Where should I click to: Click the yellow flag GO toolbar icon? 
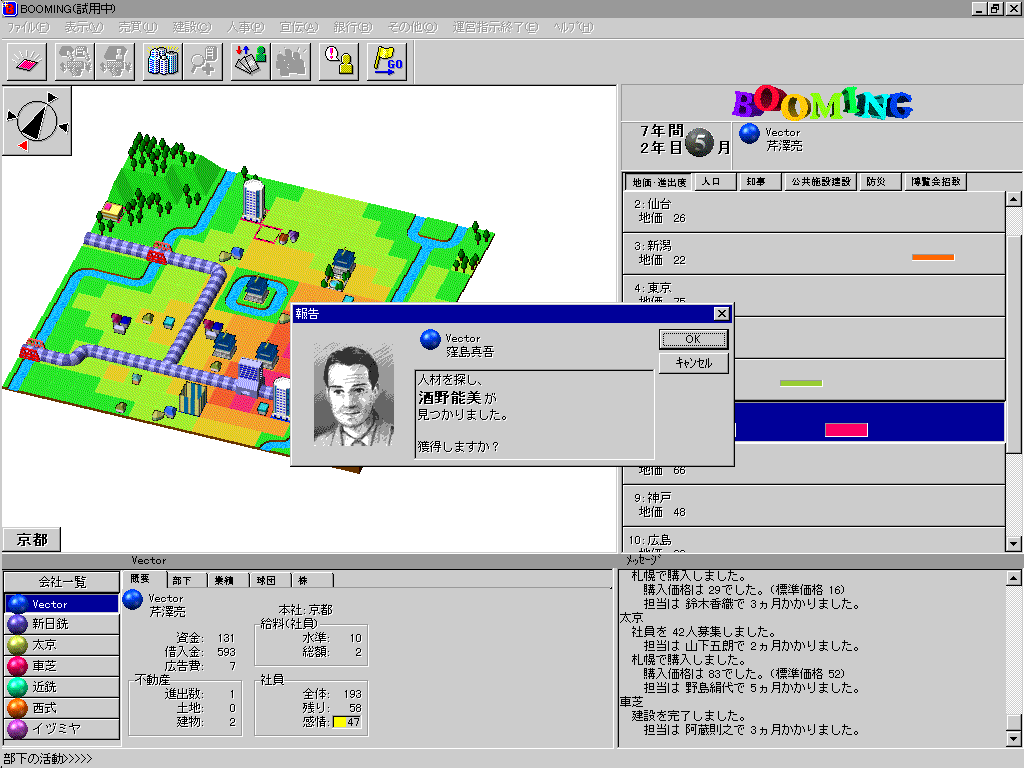click(387, 62)
